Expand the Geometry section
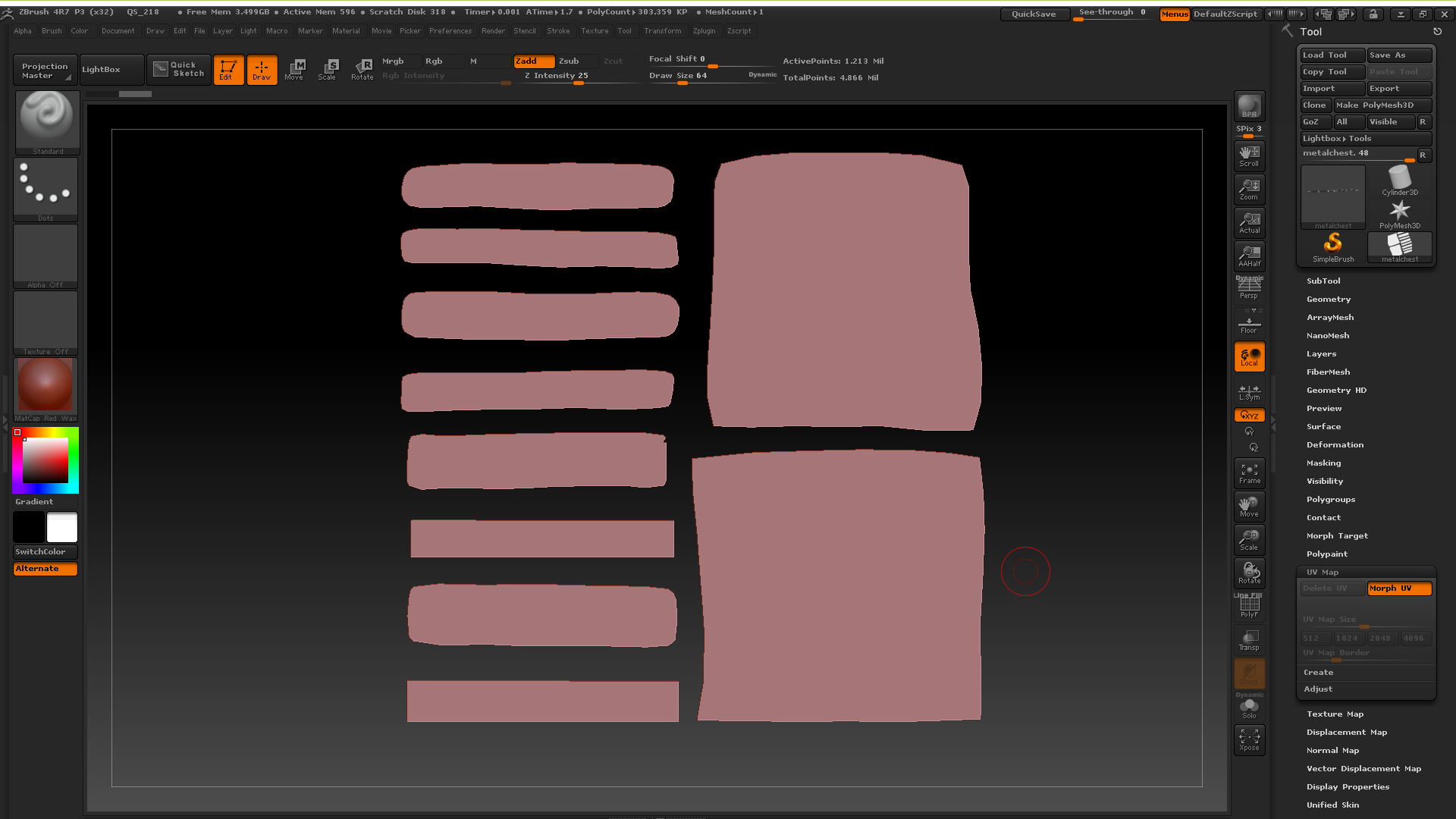This screenshot has width=1456, height=819. click(1329, 299)
